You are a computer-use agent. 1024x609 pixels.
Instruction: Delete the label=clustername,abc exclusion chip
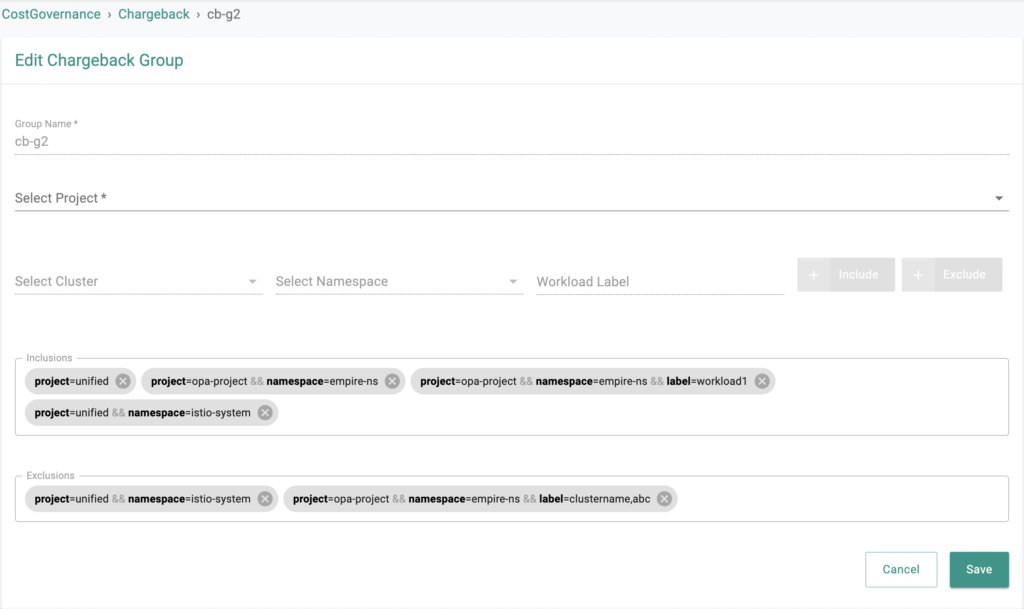click(x=664, y=498)
